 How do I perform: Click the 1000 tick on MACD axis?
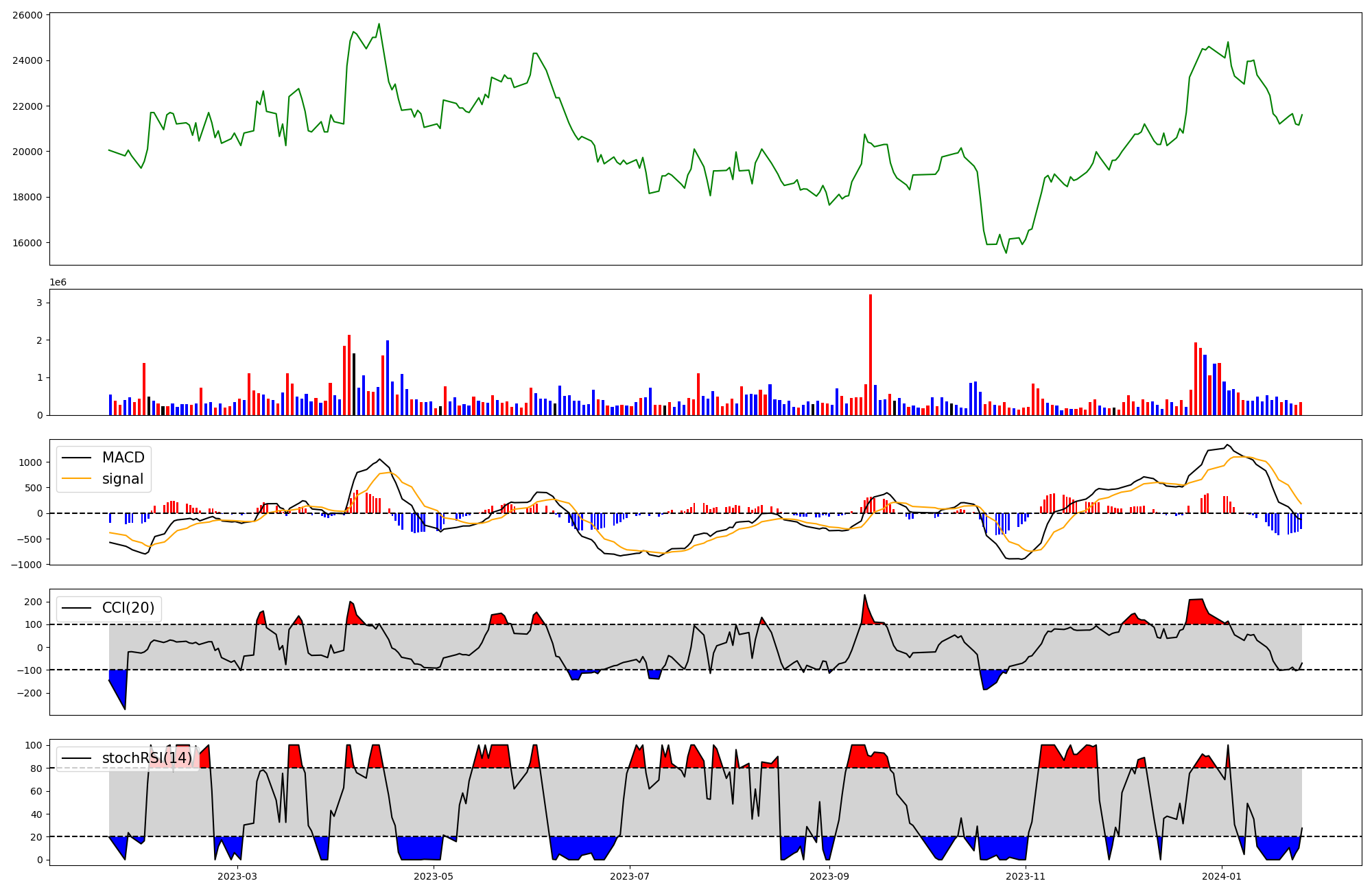pos(31,462)
